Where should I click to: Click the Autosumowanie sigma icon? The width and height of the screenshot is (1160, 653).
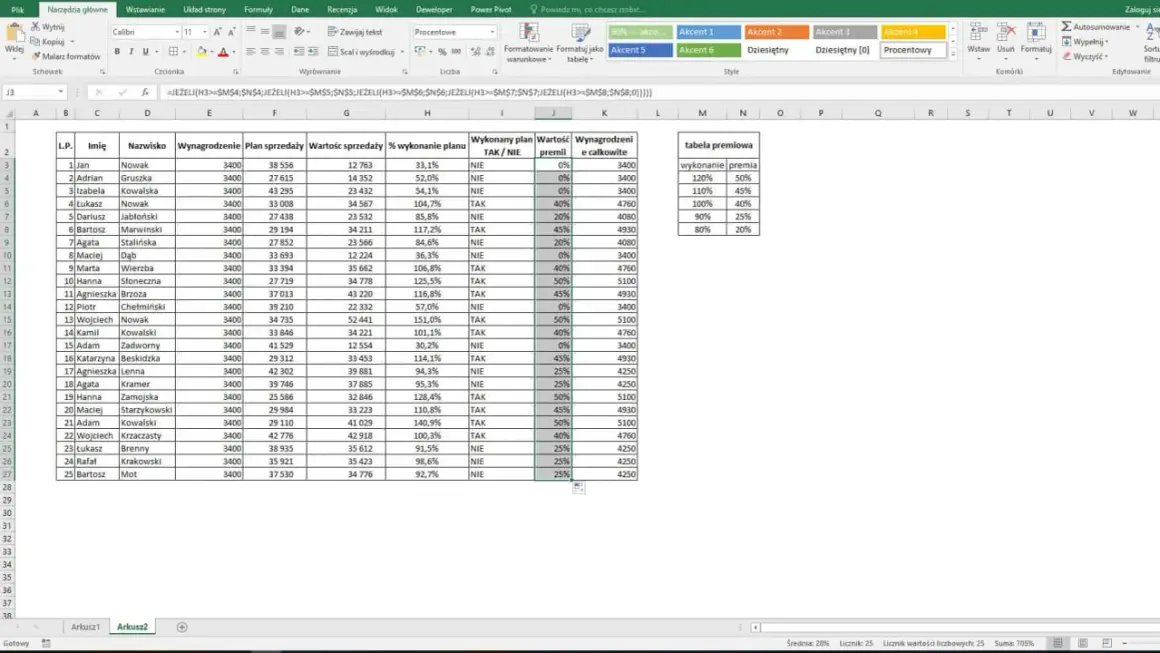pos(1066,27)
